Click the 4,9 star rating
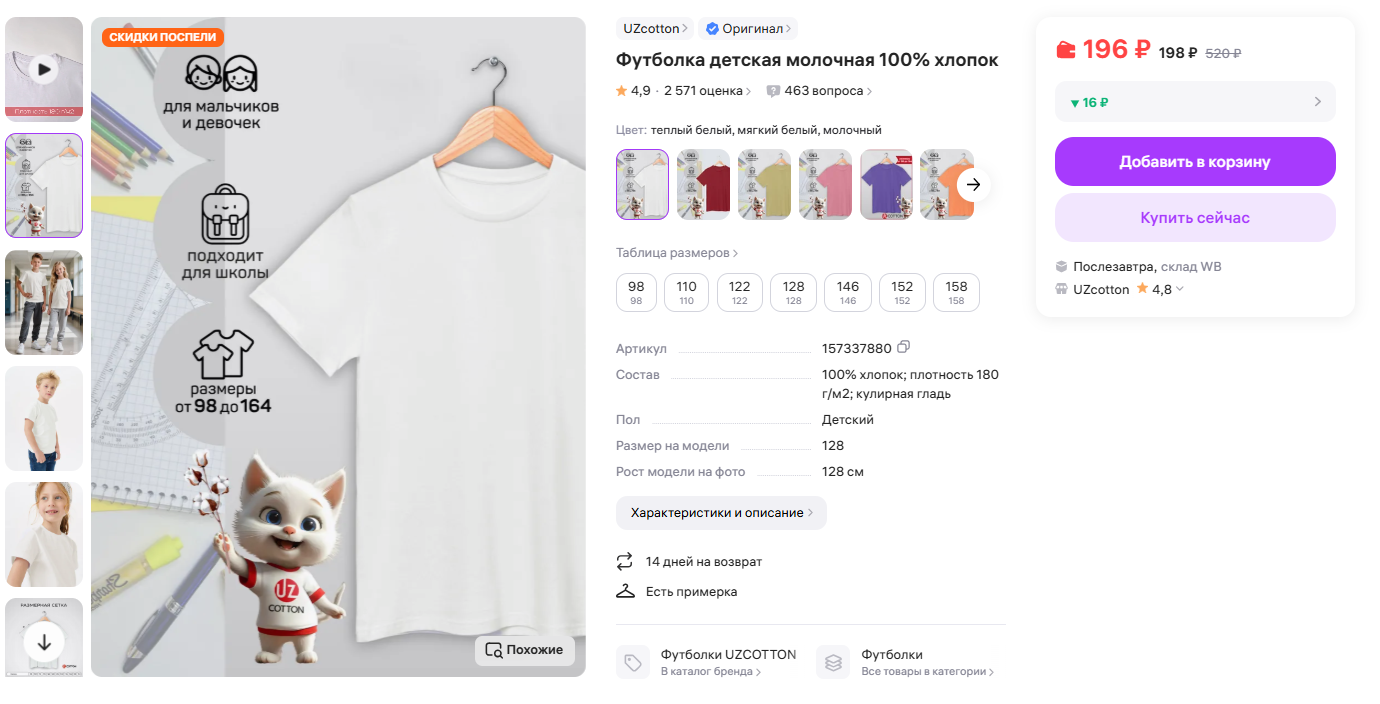 (634, 91)
